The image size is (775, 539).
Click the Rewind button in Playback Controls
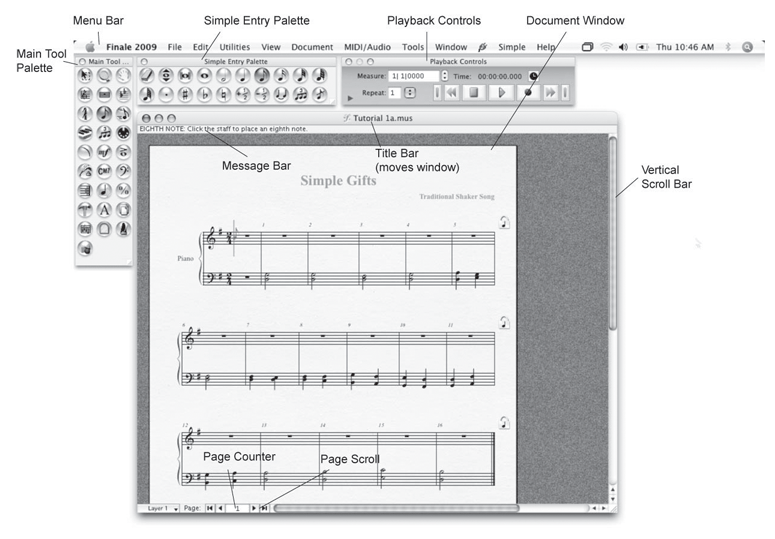click(x=451, y=92)
